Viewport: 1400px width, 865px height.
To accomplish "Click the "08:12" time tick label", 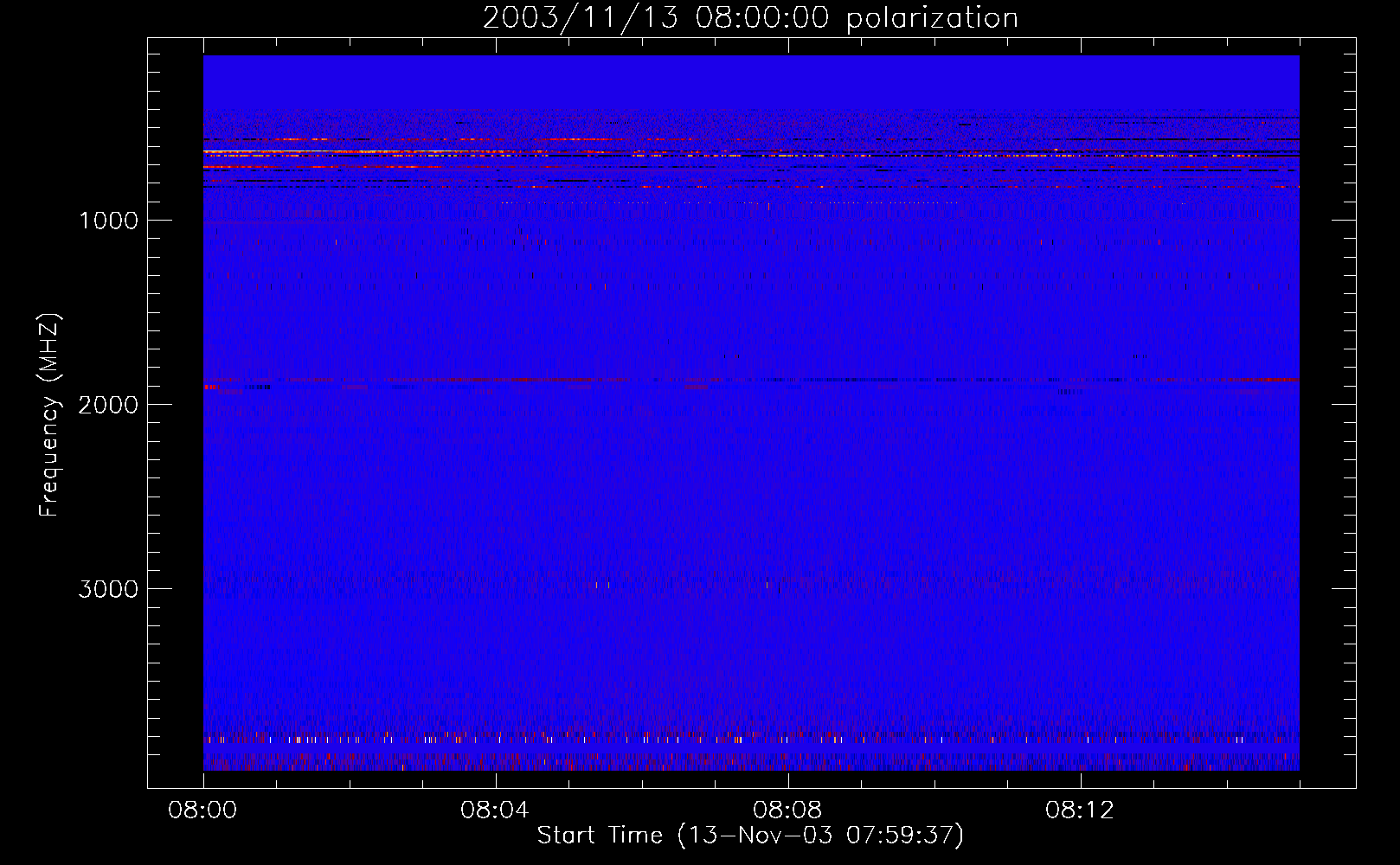I will point(1080,811).
